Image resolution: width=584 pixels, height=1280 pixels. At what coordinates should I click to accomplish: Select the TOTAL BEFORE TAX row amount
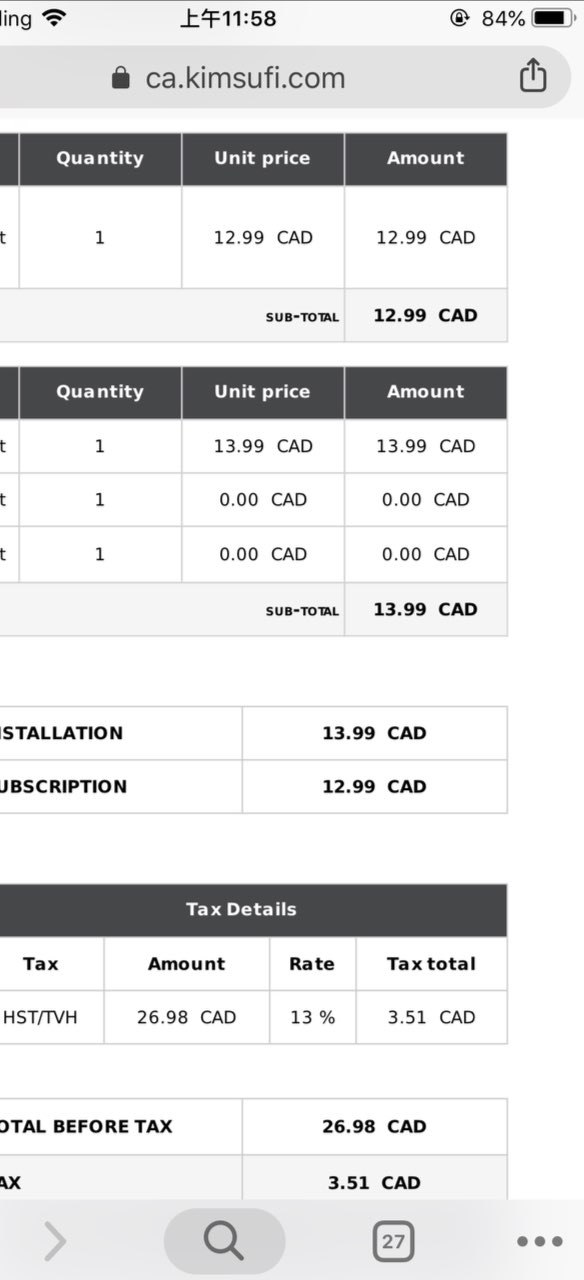[374, 1126]
